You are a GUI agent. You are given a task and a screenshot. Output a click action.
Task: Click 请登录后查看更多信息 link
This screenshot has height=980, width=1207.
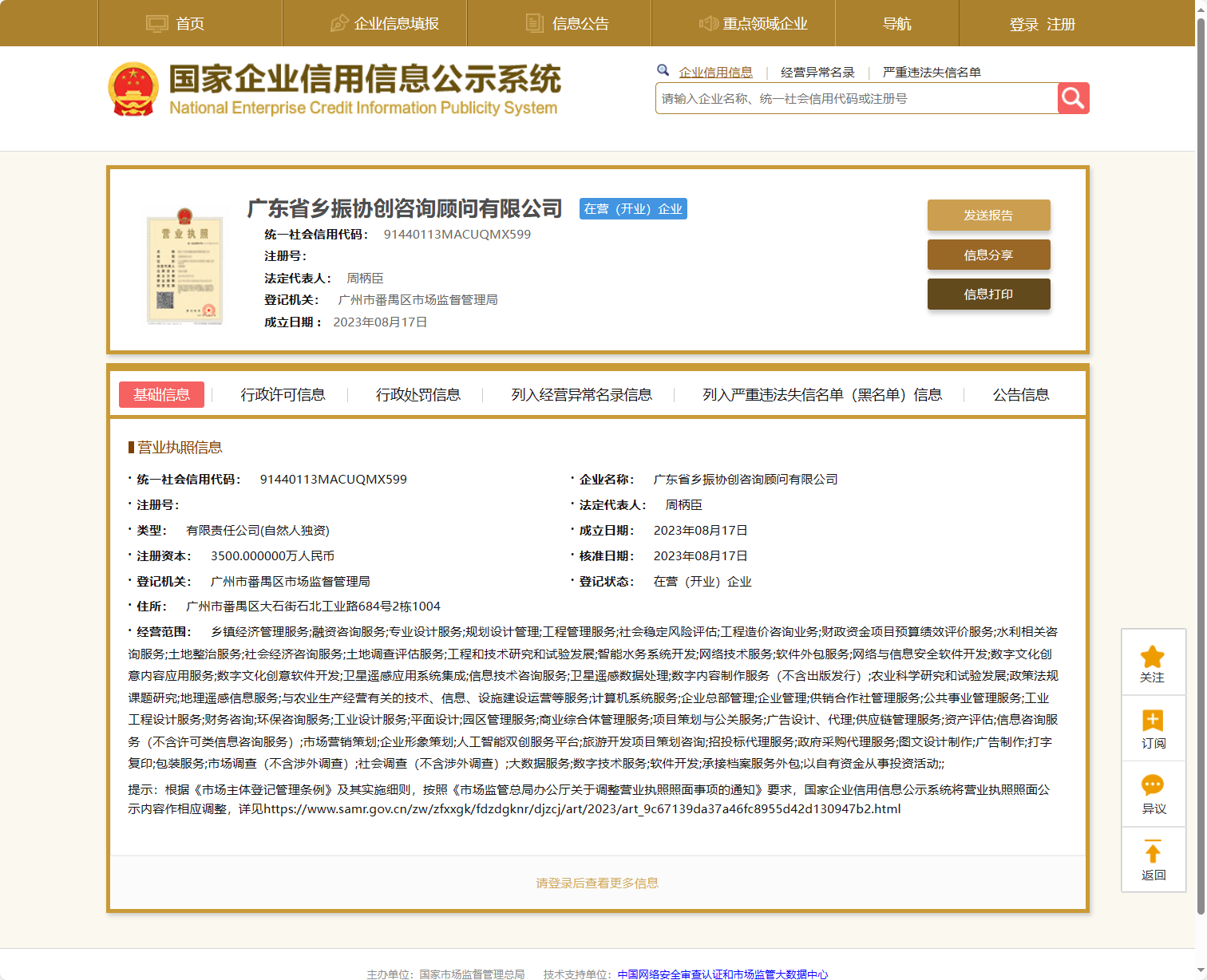(x=597, y=883)
